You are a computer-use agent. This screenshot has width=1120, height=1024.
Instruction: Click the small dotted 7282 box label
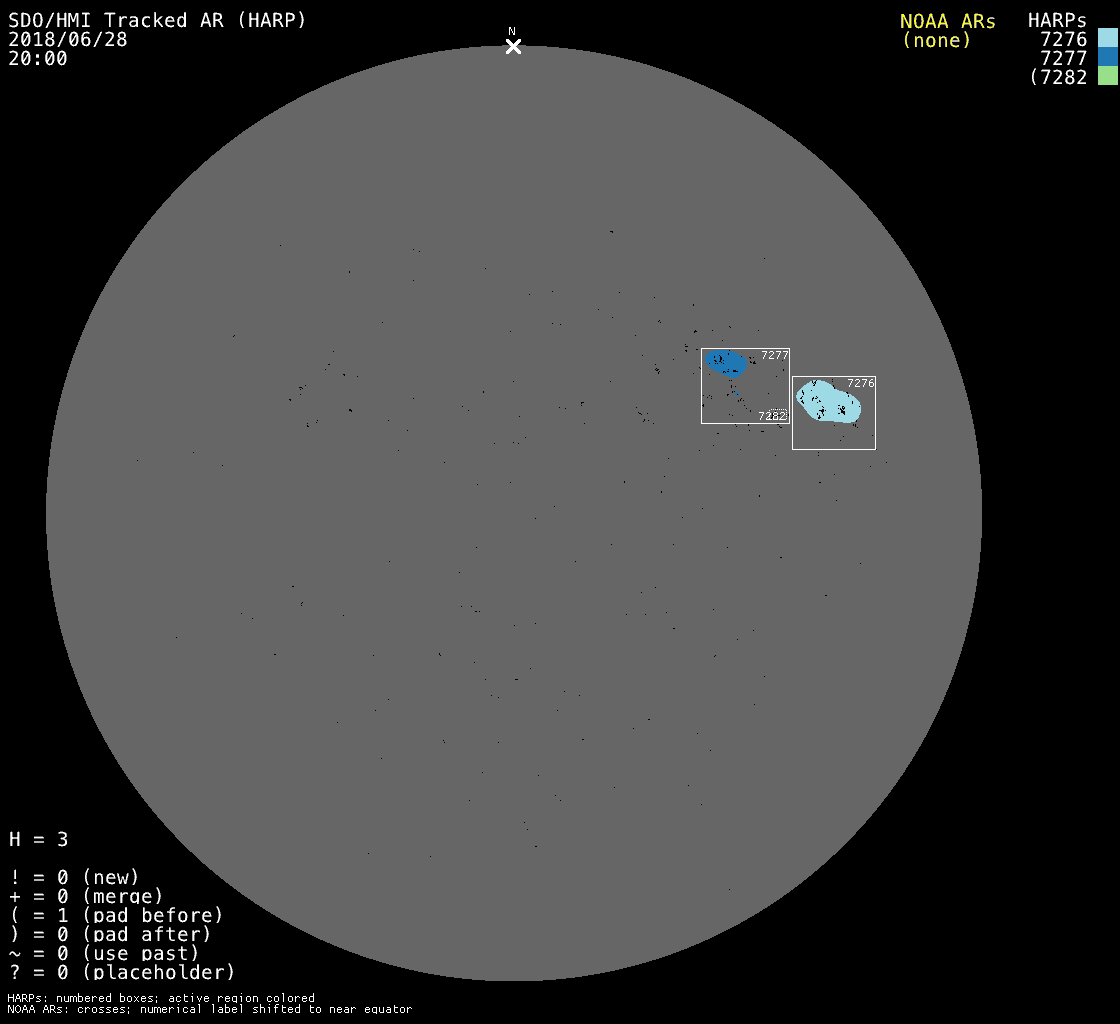(772, 415)
